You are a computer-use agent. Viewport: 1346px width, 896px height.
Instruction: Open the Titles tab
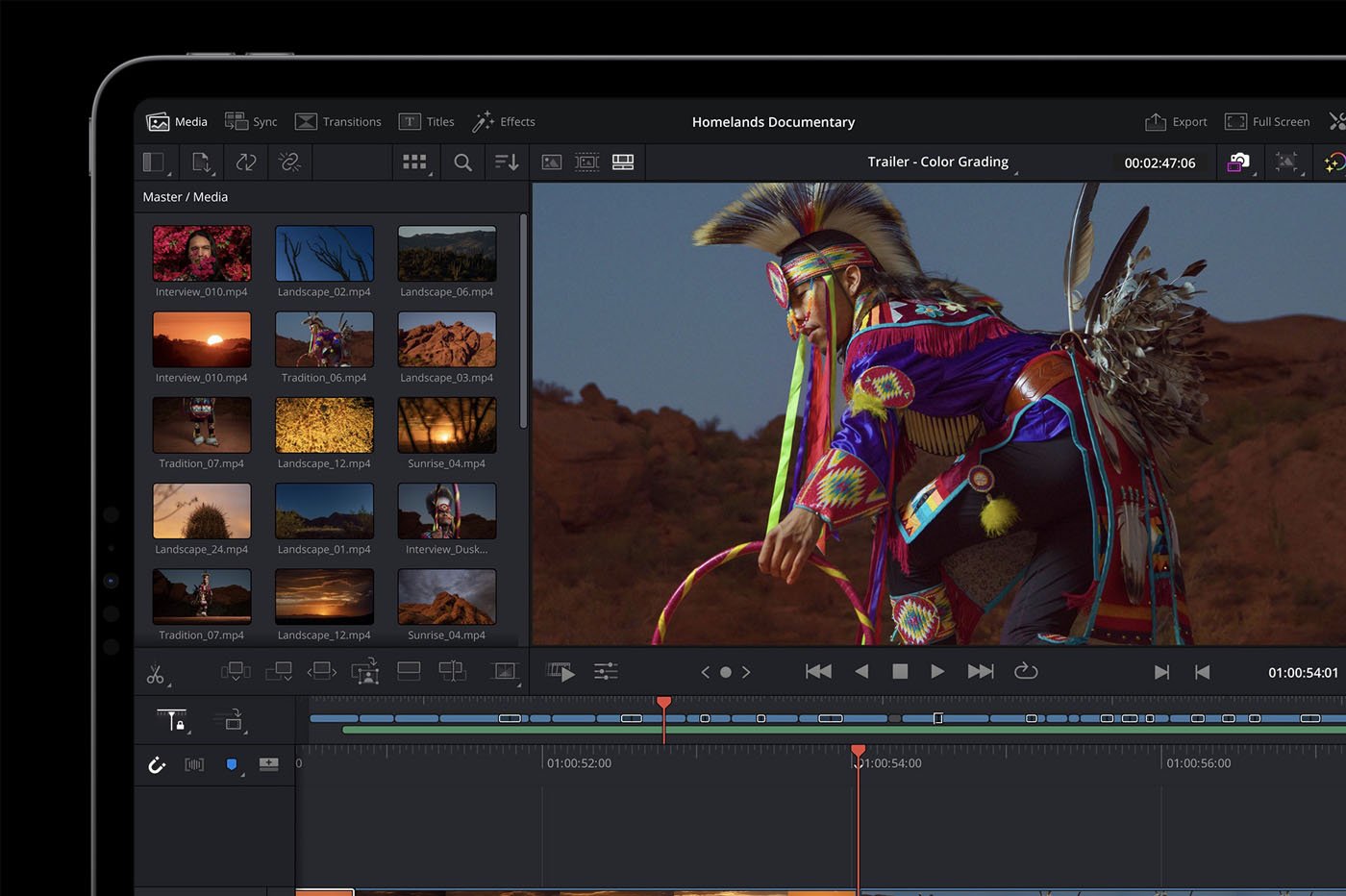[427, 122]
